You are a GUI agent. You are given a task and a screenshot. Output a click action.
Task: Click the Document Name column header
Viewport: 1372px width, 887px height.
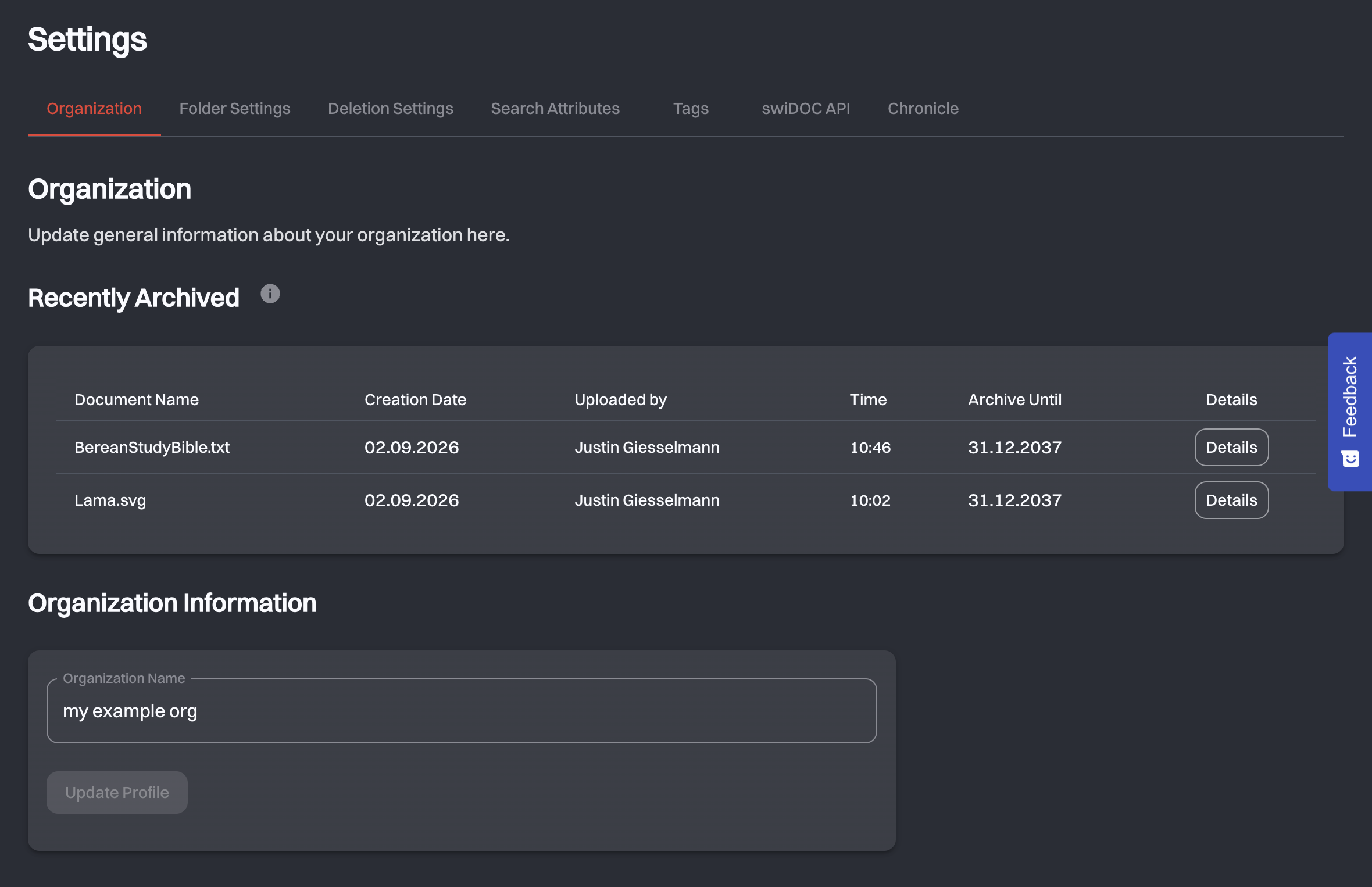(x=137, y=400)
